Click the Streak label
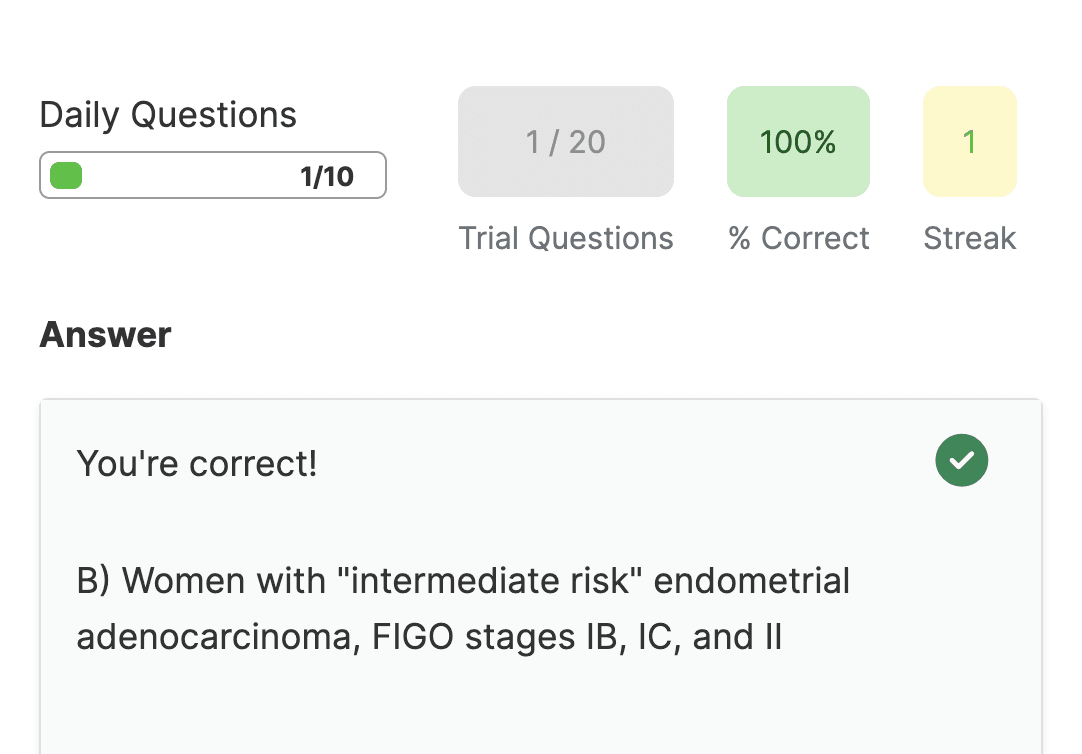Screen dimensions: 1082x754 point(970,238)
